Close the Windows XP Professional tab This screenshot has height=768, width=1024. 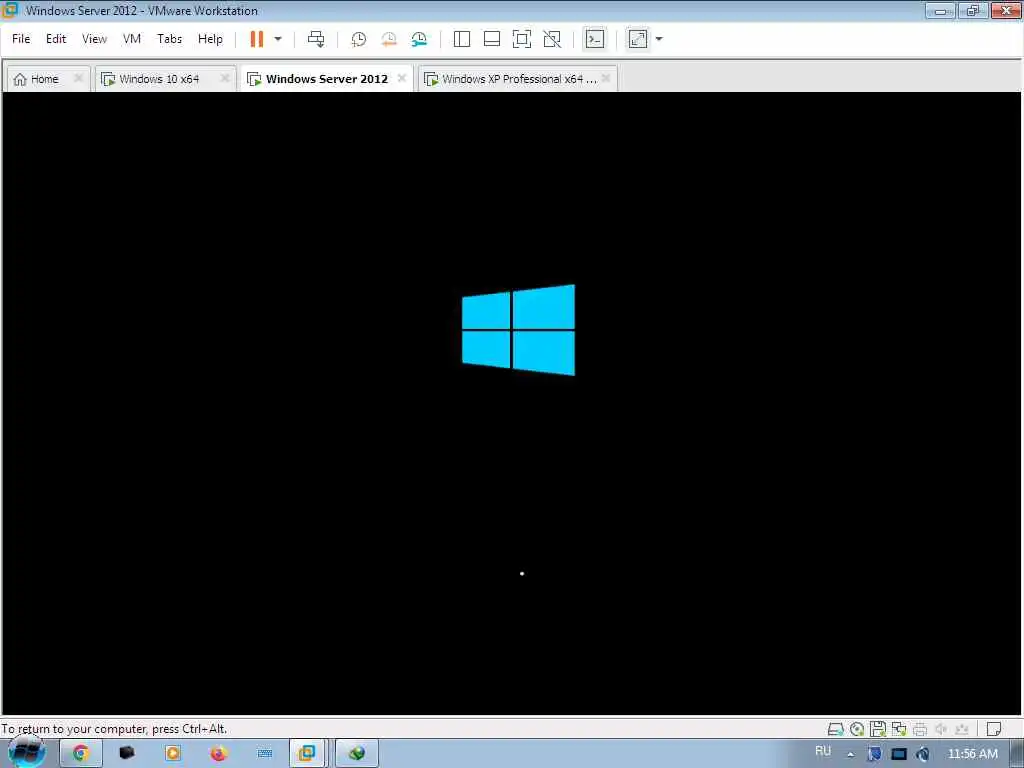pos(606,78)
